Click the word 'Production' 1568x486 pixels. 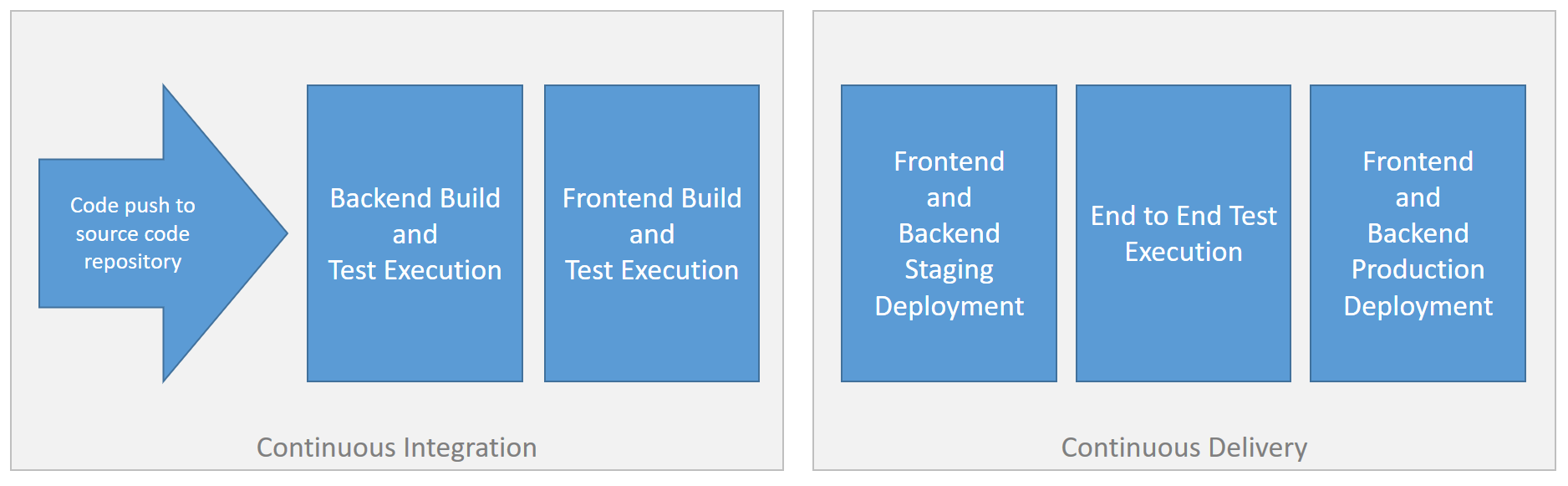coord(1418,269)
